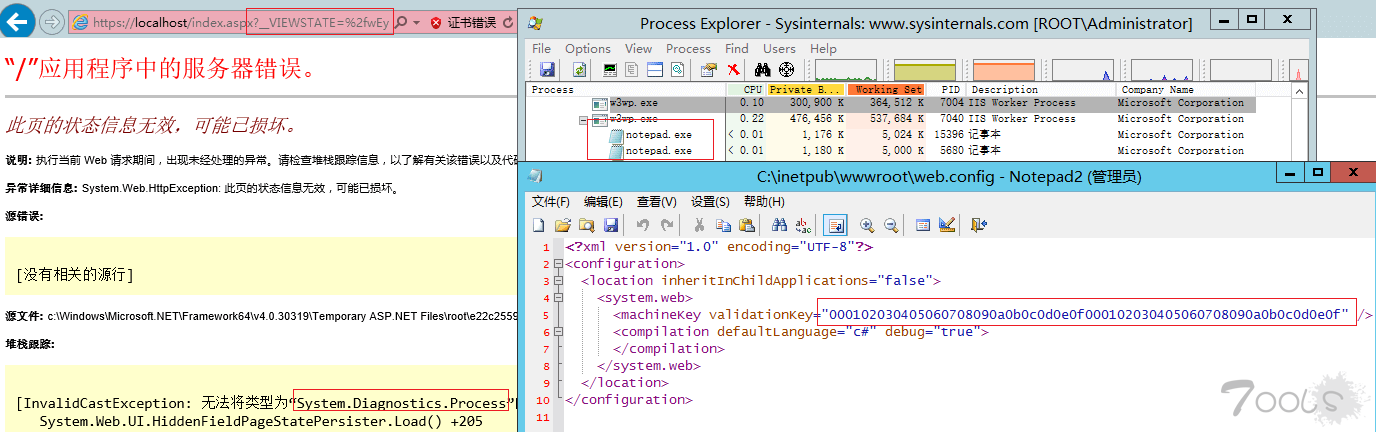Click the Refresh Now icon in Process Explorer
This screenshot has height=432, width=1376.
point(580,69)
